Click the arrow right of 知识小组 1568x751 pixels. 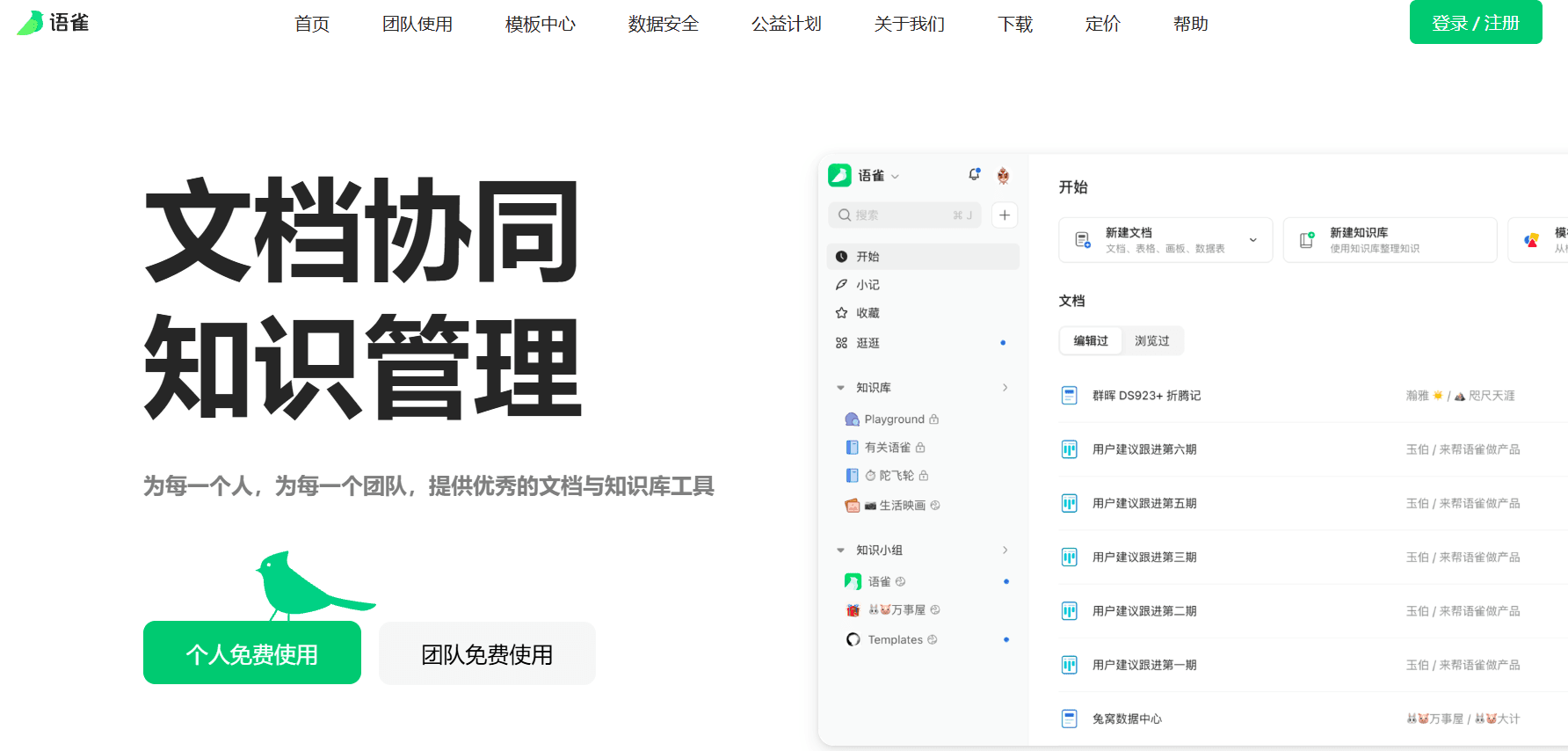(1005, 550)
